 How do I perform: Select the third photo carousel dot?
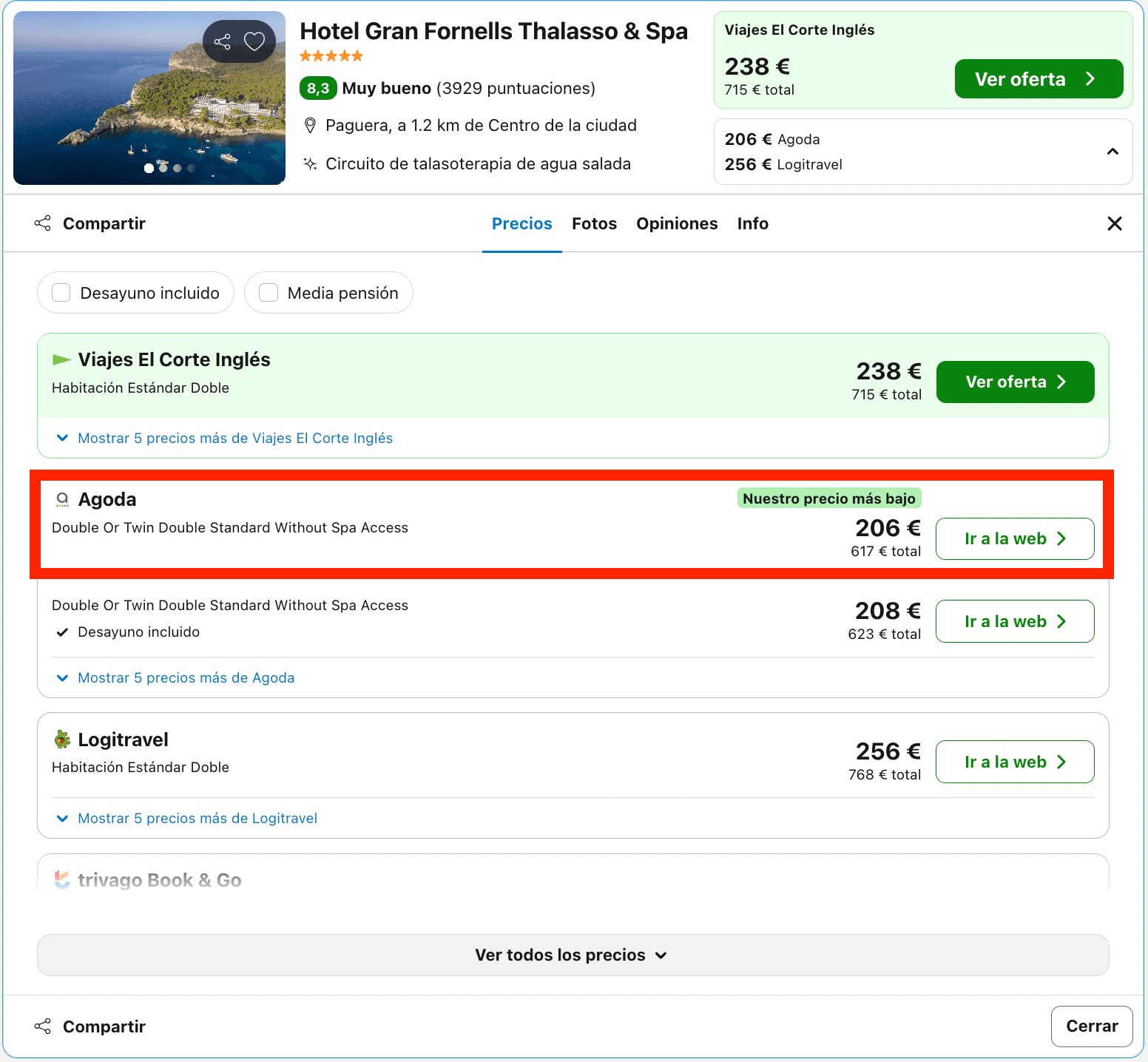pyautogui.click(x=177, y=169)
